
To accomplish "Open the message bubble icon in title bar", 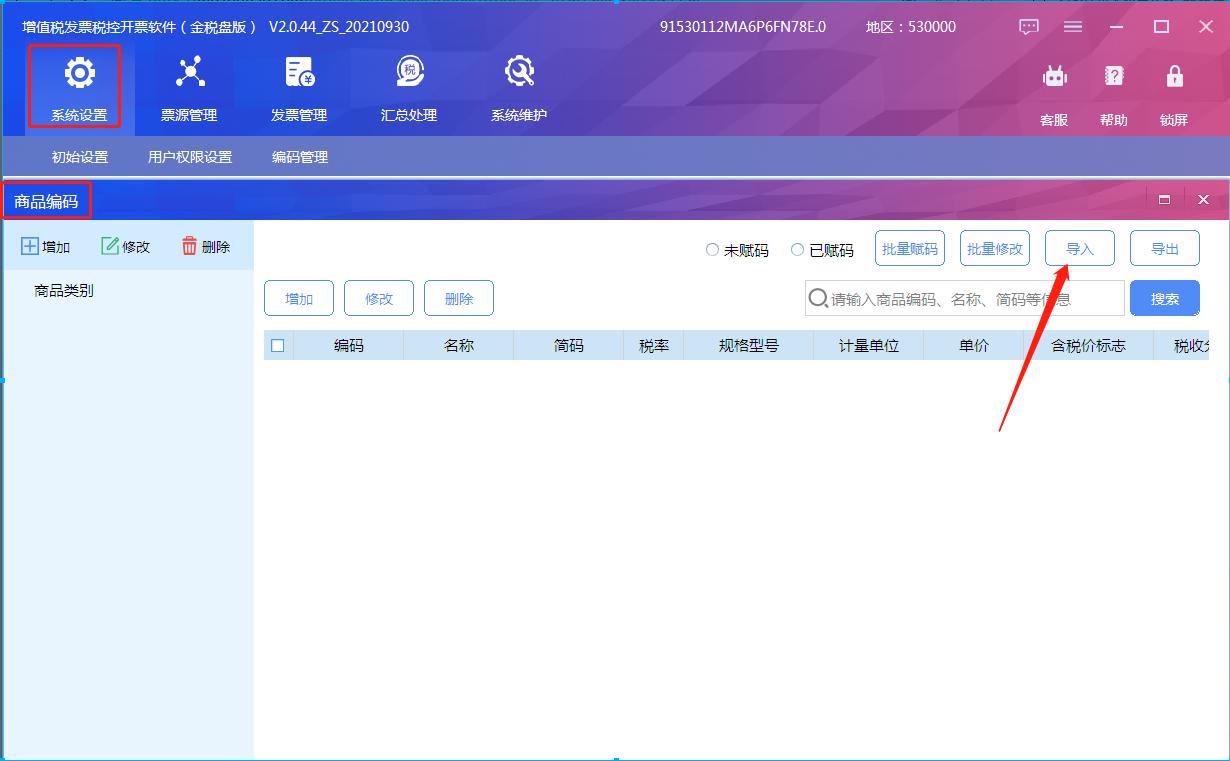I will [x=1028, y=27].
